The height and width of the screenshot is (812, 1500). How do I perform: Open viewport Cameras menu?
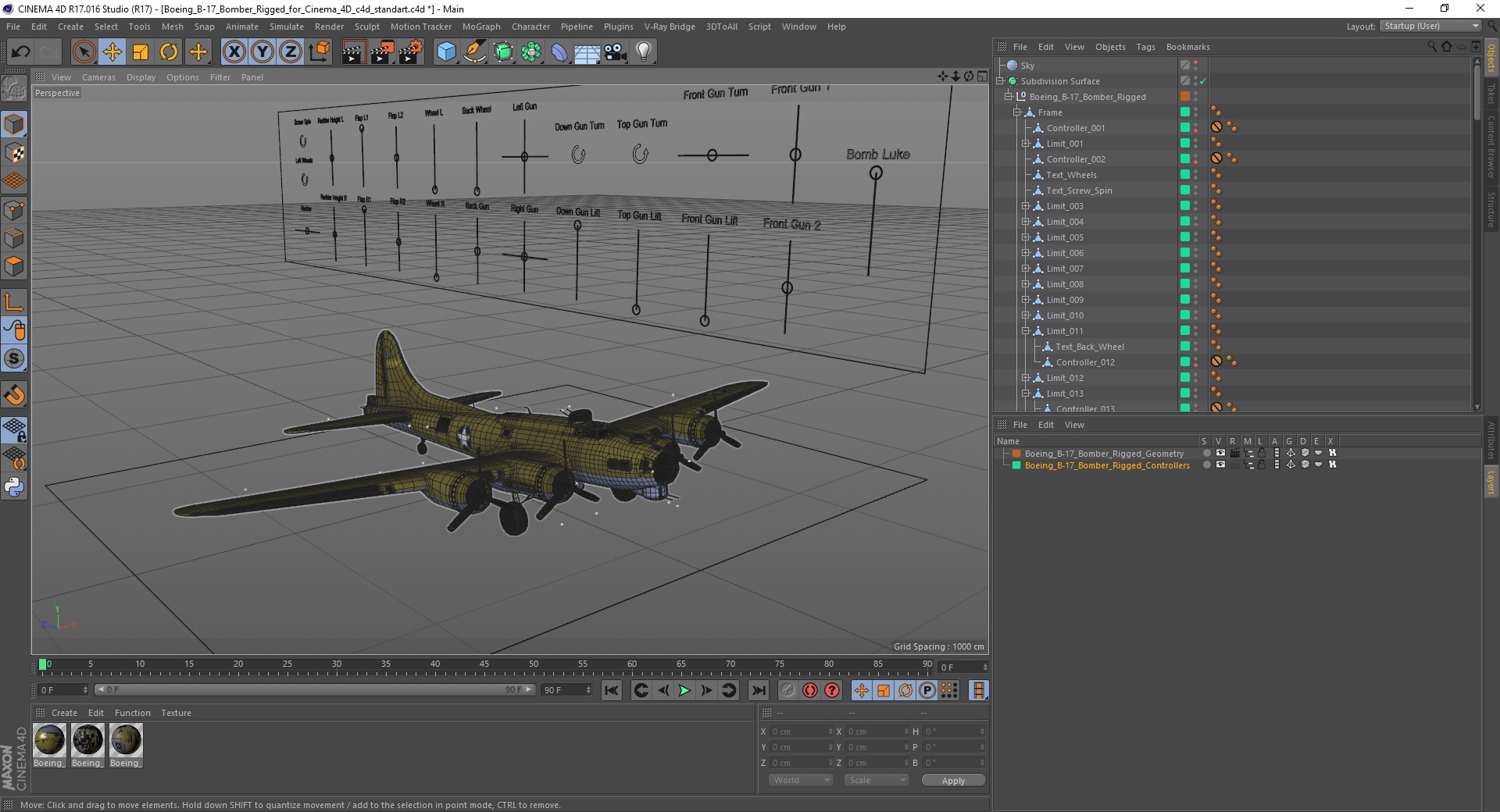tap(98, 77)
